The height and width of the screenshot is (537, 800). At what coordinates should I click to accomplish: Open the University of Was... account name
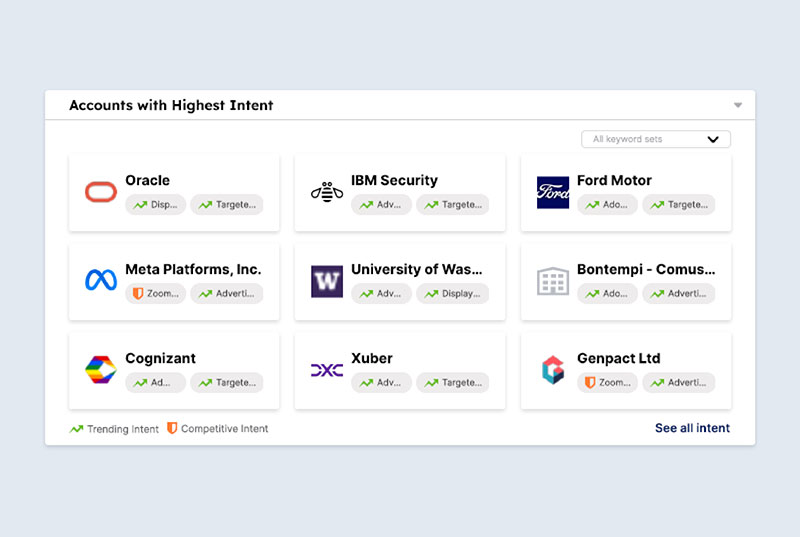[416, 269]
